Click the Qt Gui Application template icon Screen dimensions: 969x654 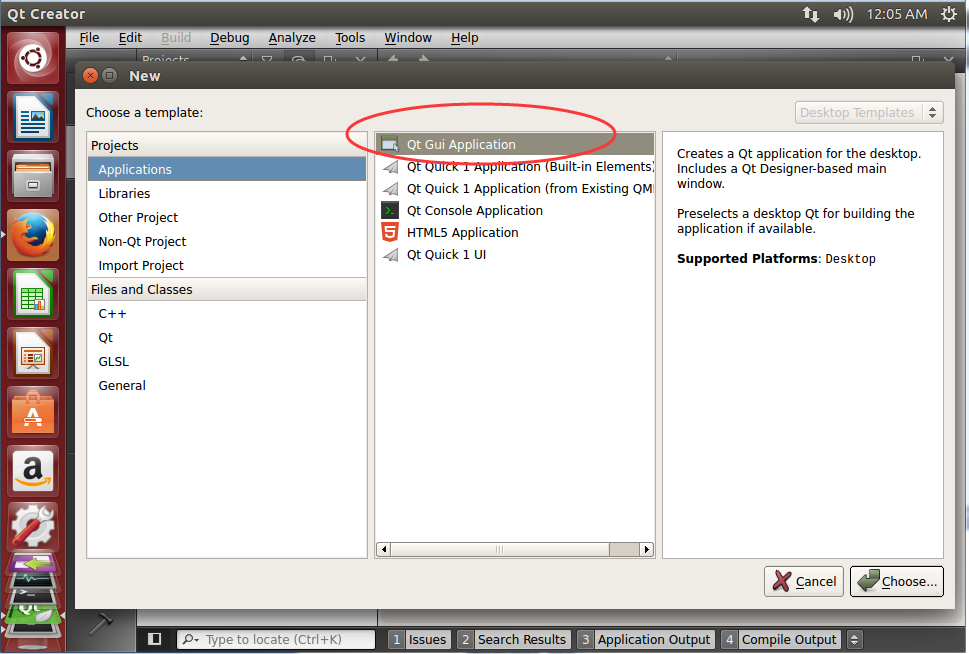[x=390, y=145]
